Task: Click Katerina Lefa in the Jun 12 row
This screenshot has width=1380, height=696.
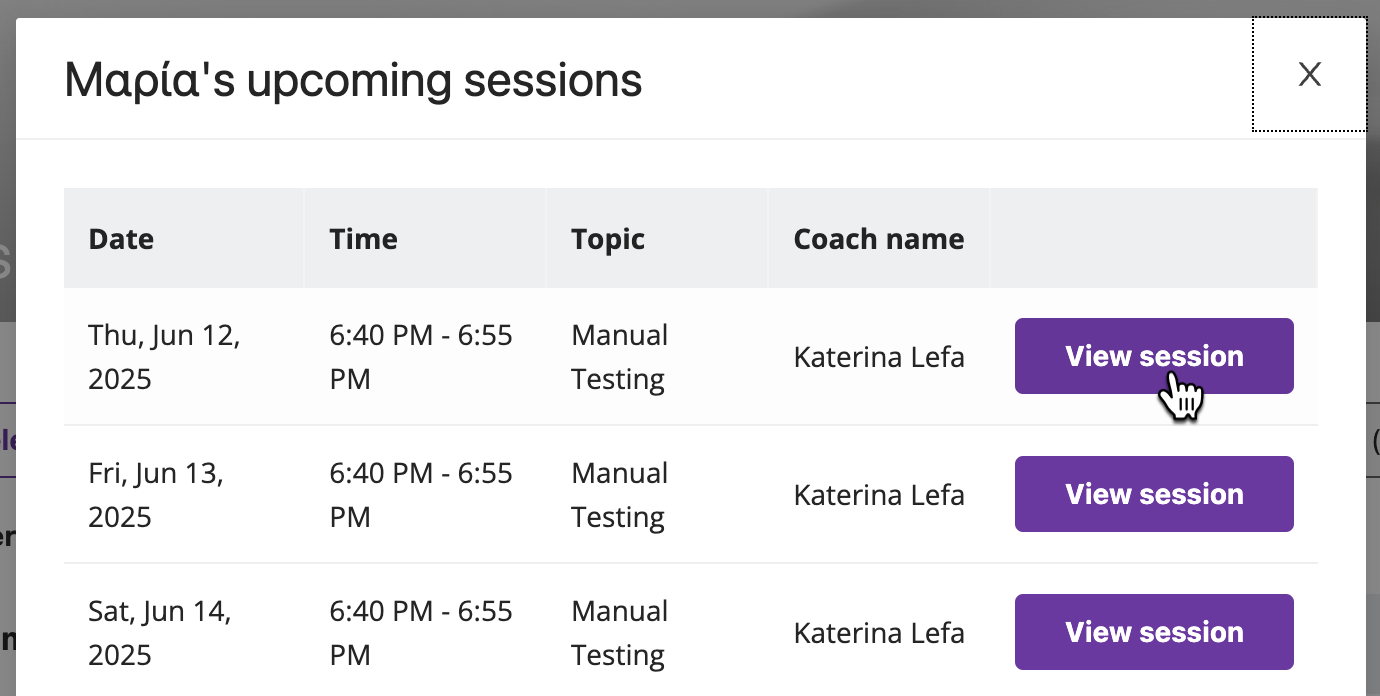Action: [x=879, y=357]
